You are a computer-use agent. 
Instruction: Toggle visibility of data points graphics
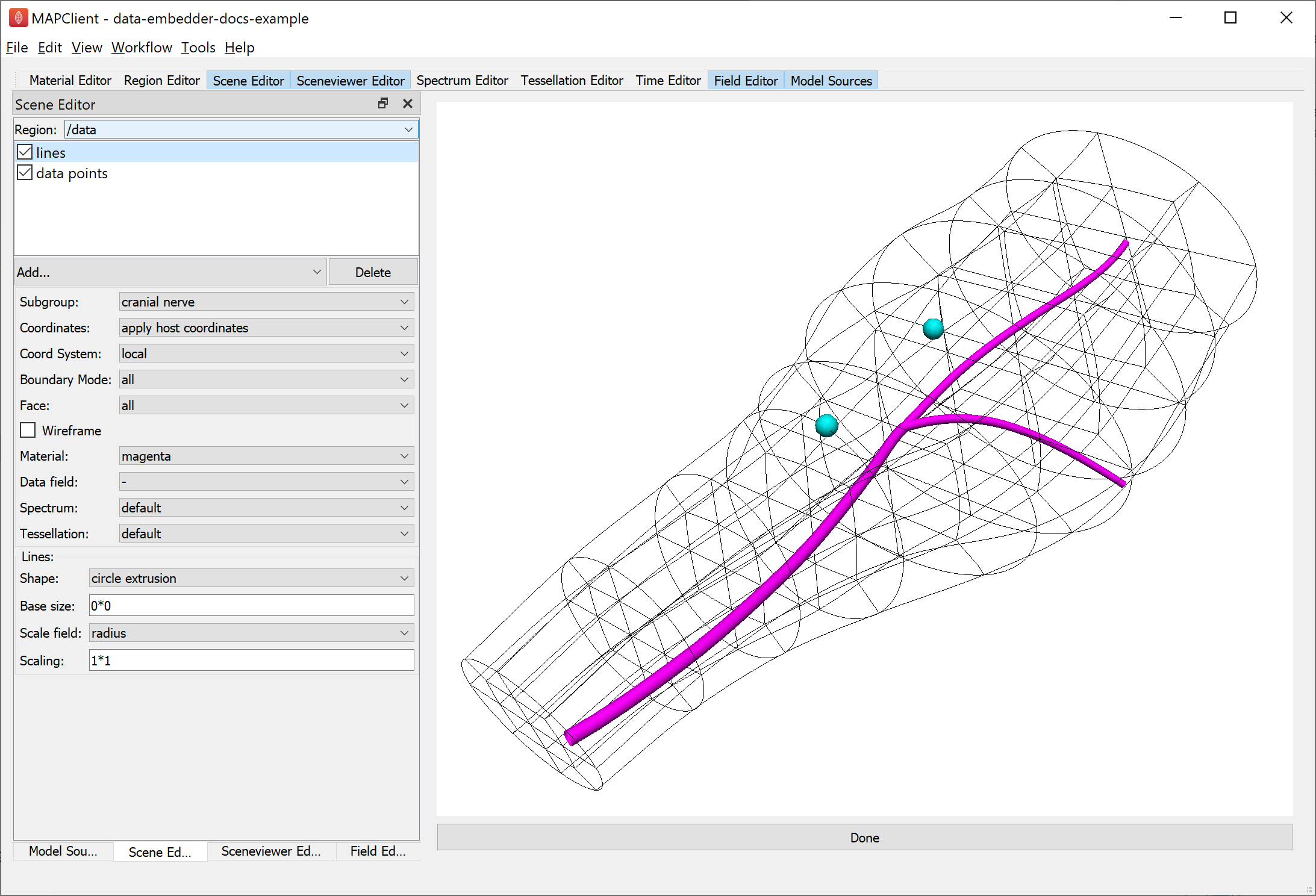pos(25,173)
